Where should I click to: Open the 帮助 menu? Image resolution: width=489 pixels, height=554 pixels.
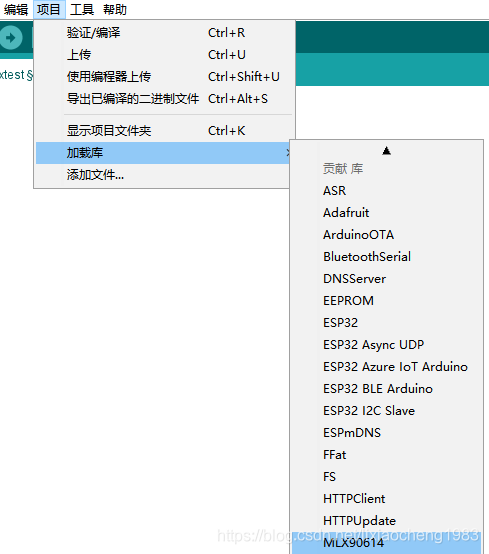(x=115, y=10)
